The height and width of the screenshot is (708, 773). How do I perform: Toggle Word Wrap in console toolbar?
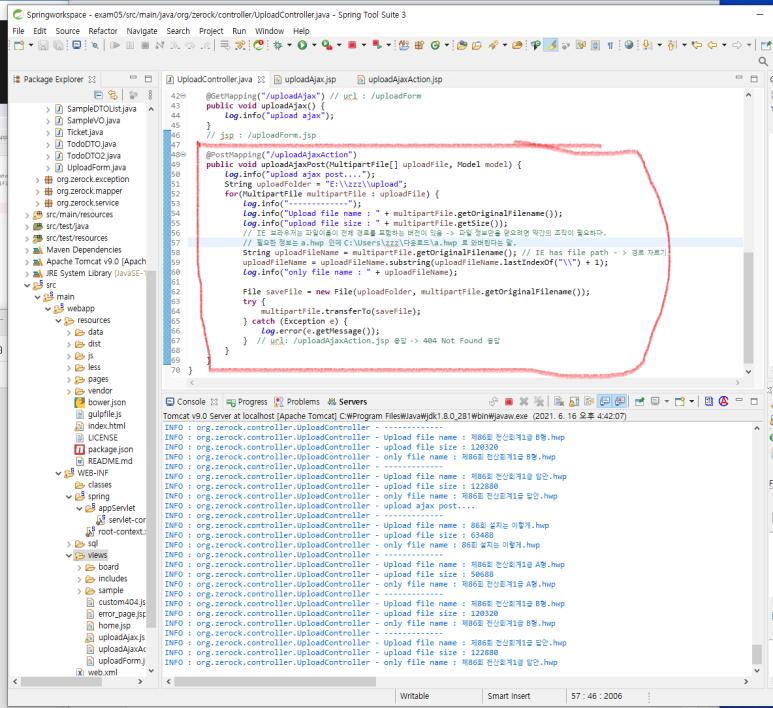(x=589, y=402)
